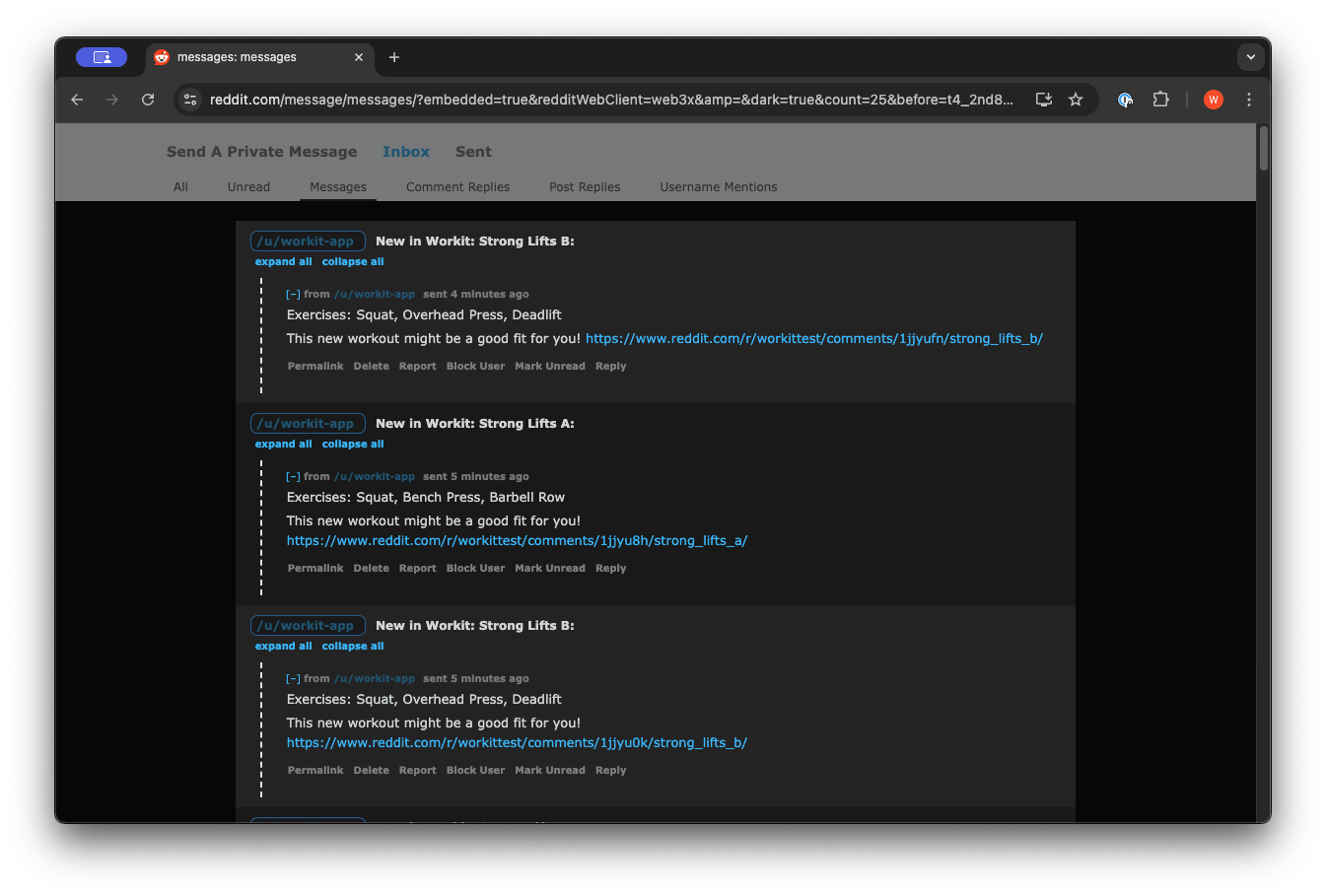Open the strong_lifts_b link ending 1jjyufn
This screenshot has width=1326, height=896.
[814, 339]
